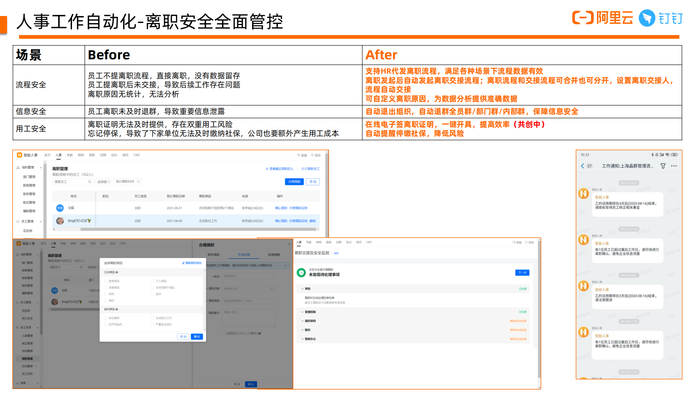This screenshot has height=393, width=700.
Task: Tick 个人原因 checkbox in reason modal
Action: click(x=153, y=281)
